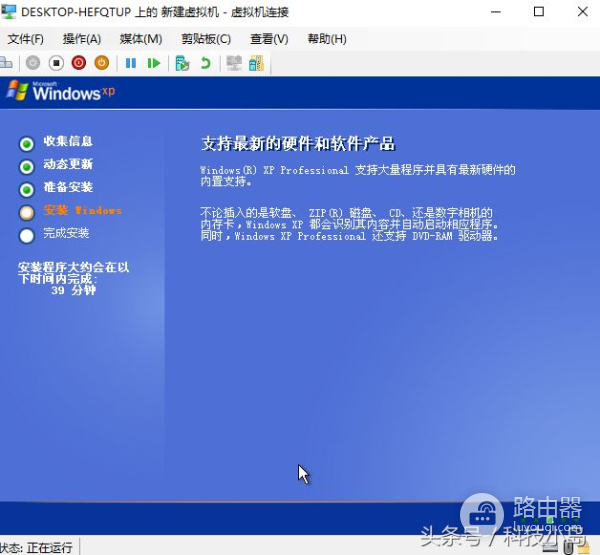The image size is (600, 555).
Task: Pause the virtual machine
Action: pos(131,63)
